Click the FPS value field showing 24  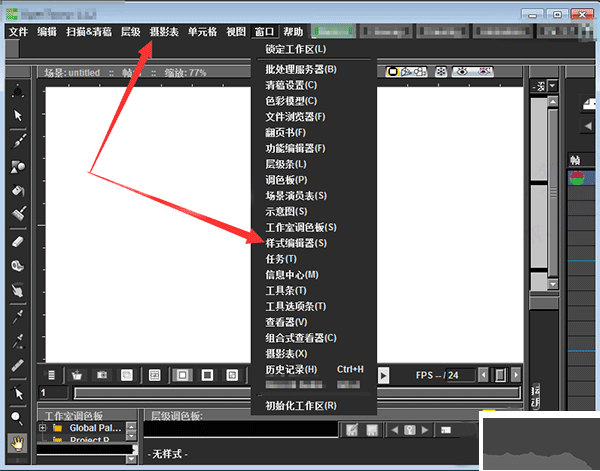coord(461,375)
